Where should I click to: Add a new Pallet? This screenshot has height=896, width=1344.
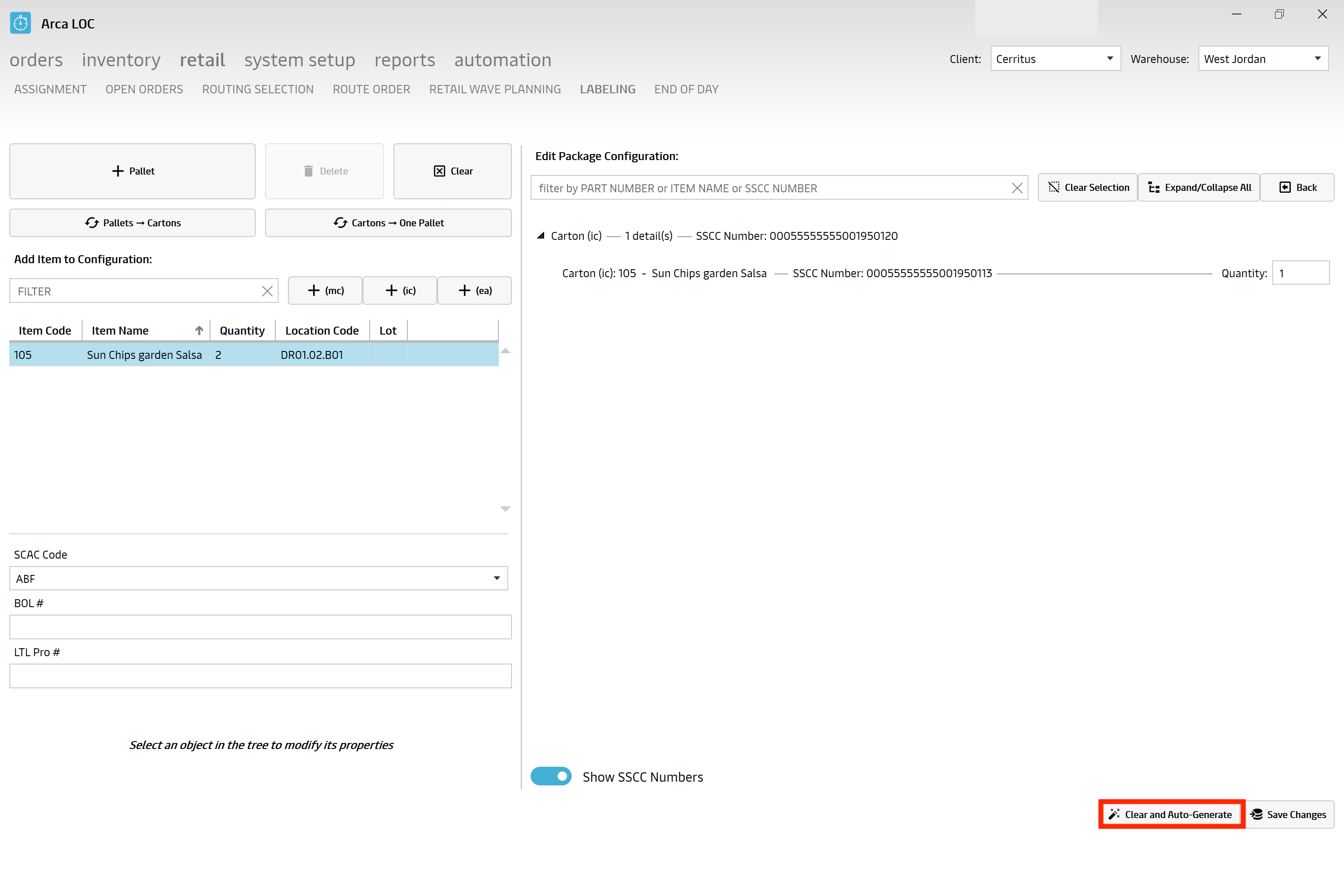tap(133, 171)
